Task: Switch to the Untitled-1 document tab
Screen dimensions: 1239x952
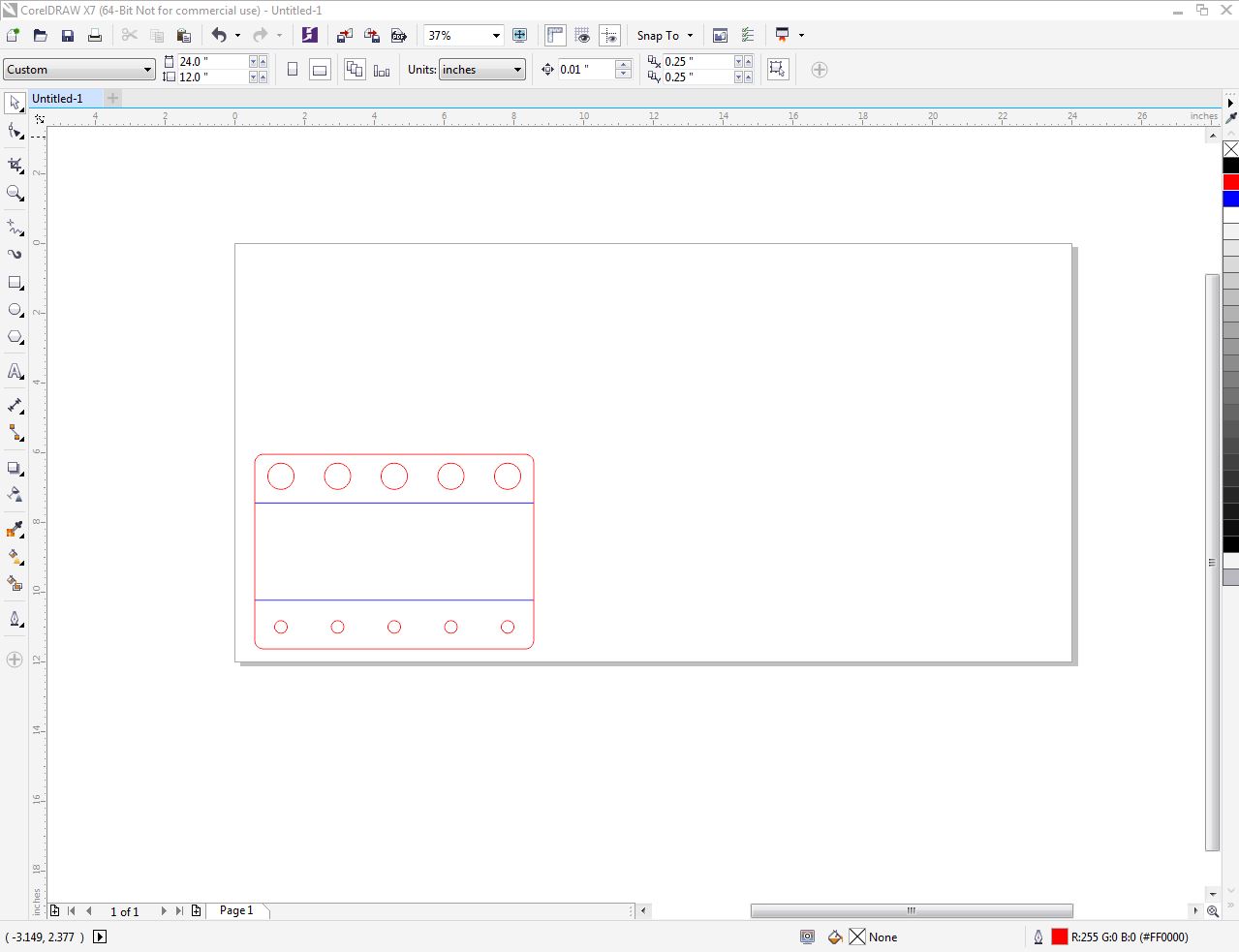Action: [58, 98]
